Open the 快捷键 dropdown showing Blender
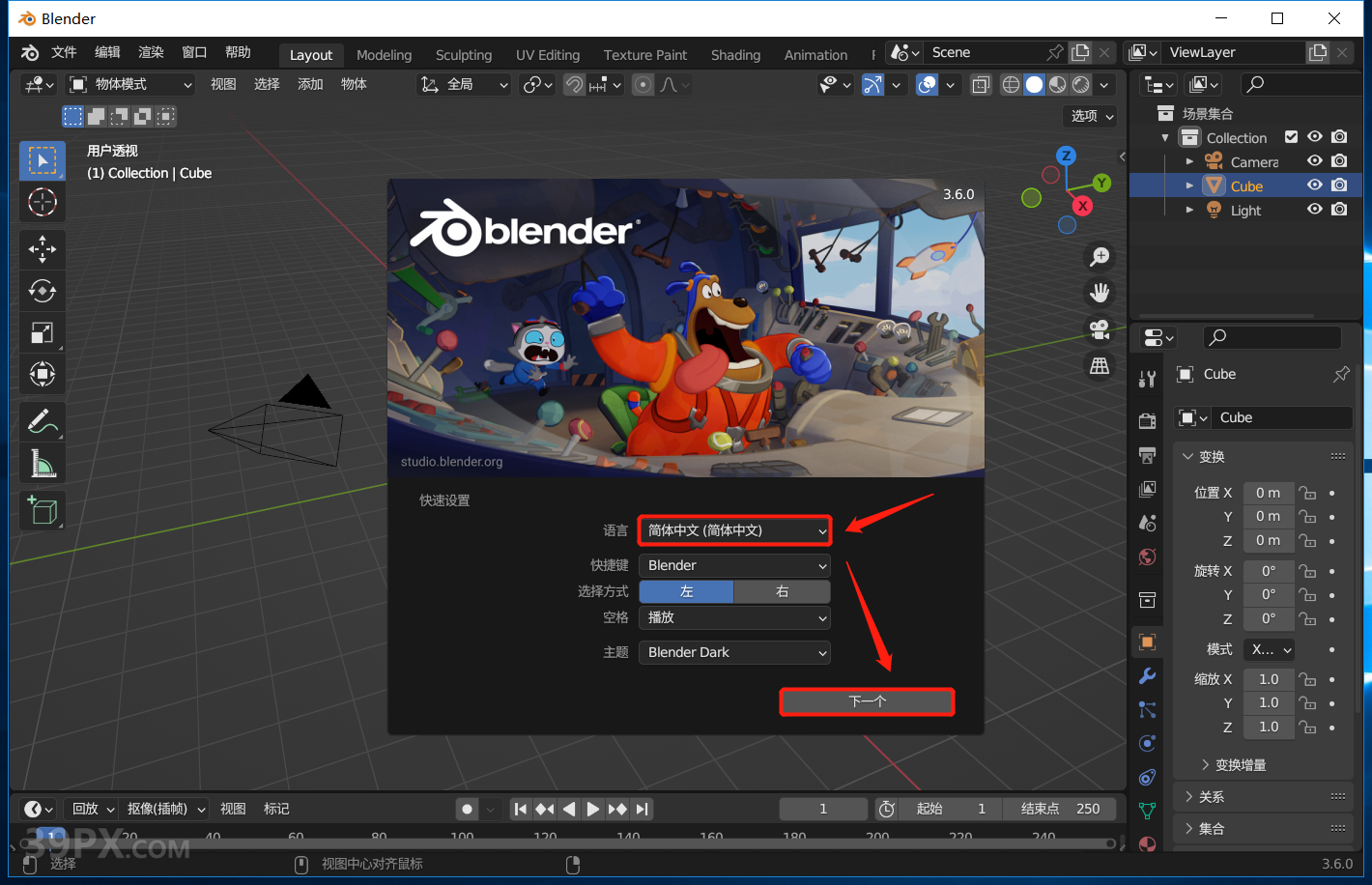 click(x=733, y=565)
